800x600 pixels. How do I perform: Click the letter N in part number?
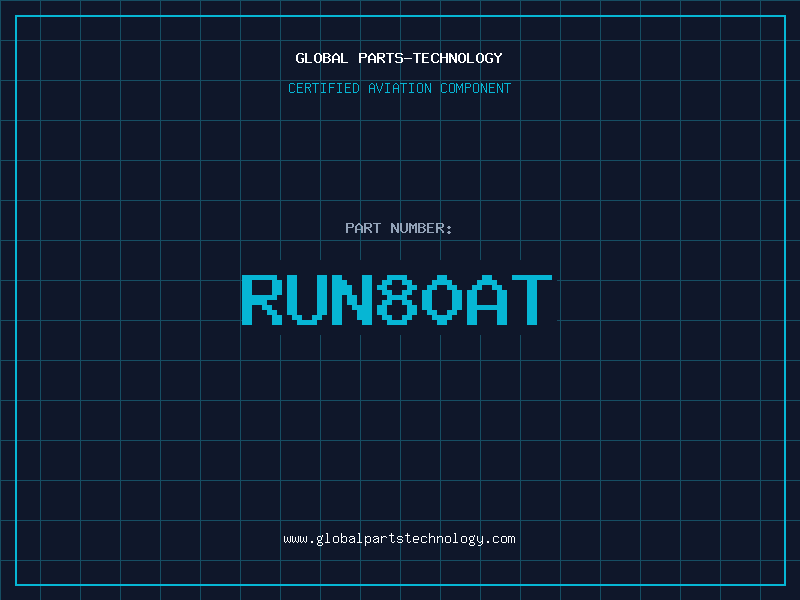[351, 300]
